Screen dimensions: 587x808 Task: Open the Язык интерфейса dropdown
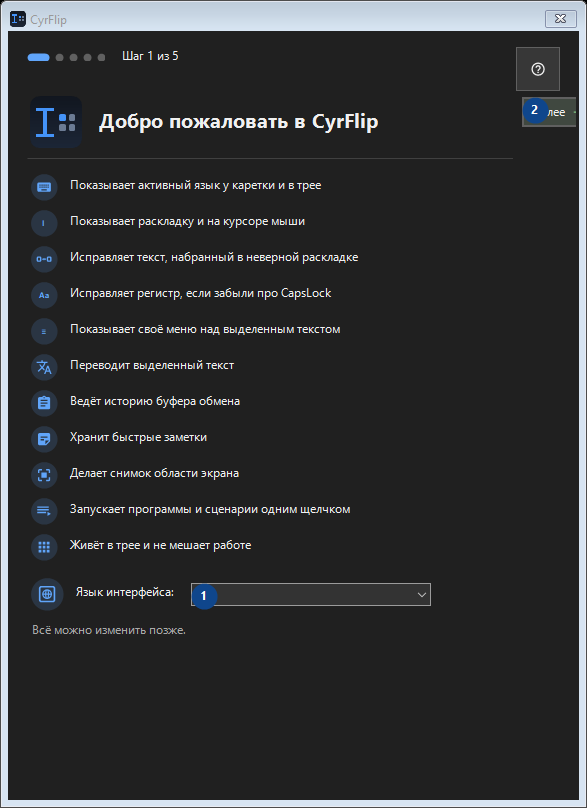point(311,595)
